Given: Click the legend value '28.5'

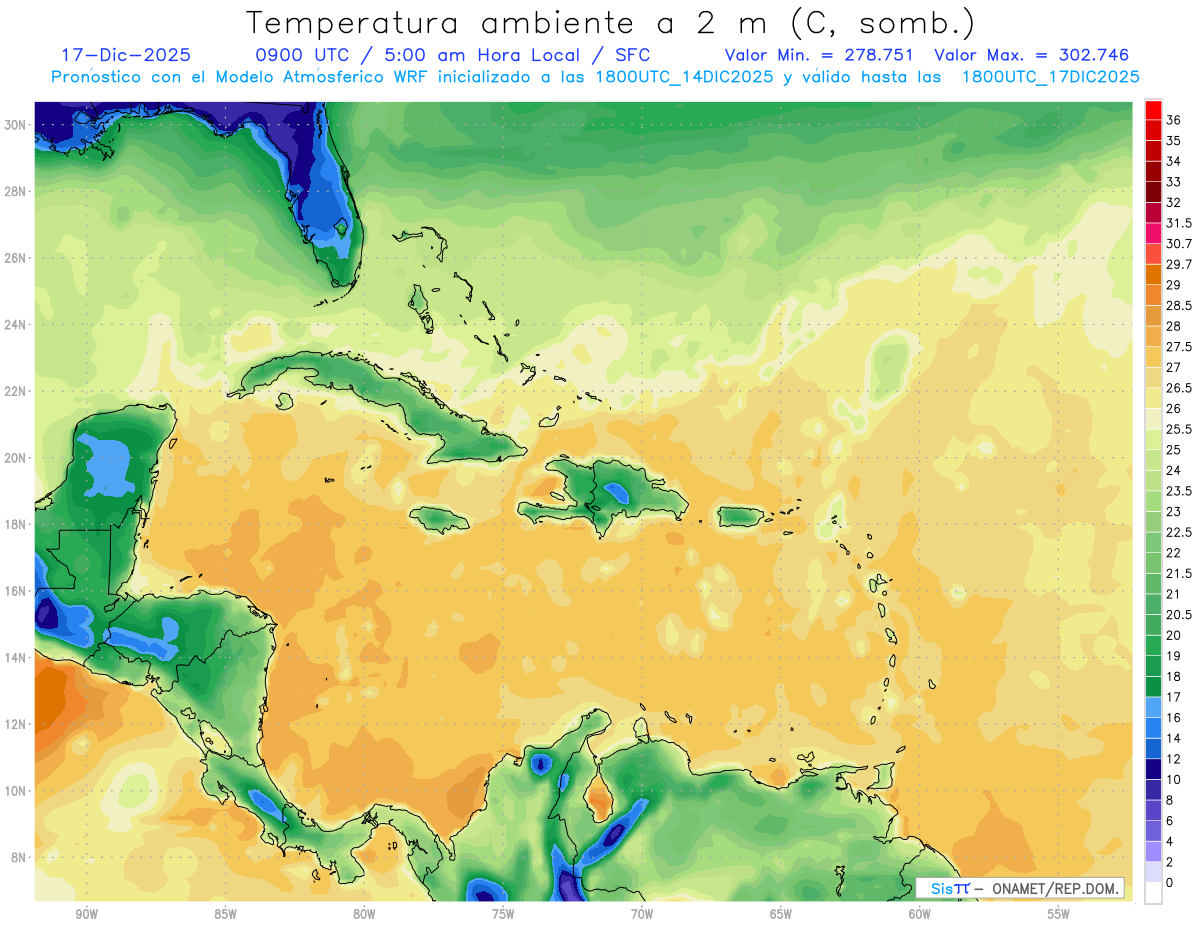Looking at the screenshot, I should click(x=1179, y=306).
